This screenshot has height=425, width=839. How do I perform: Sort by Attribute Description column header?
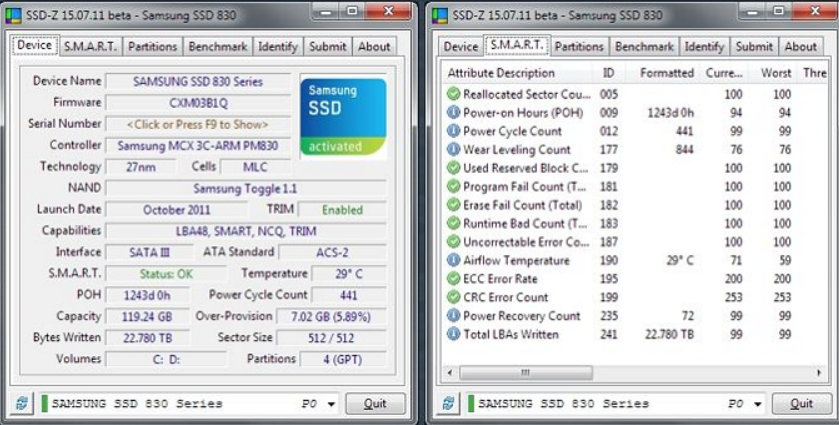tap(517, 73)
